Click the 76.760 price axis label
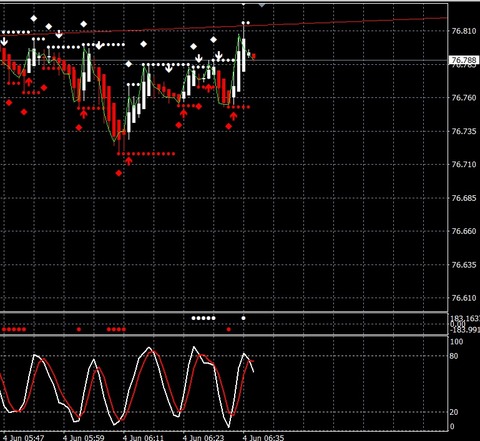Image resolution: width=480 pixels, height=441 pixels. coord(464,98)
